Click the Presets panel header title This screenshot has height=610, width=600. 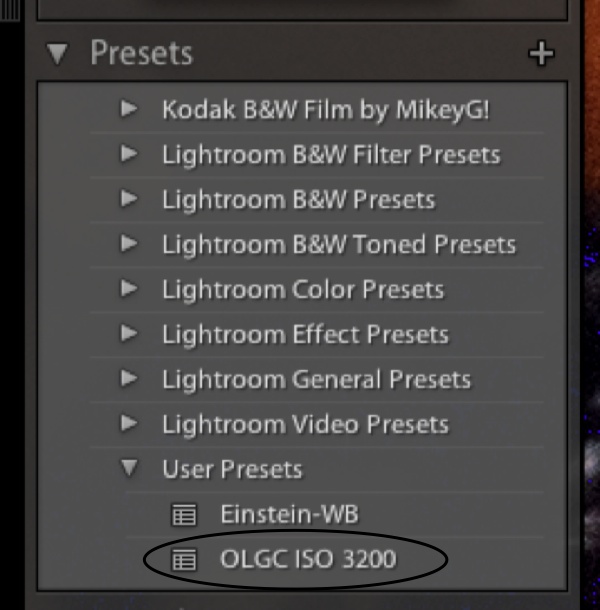tap(141, 54)
